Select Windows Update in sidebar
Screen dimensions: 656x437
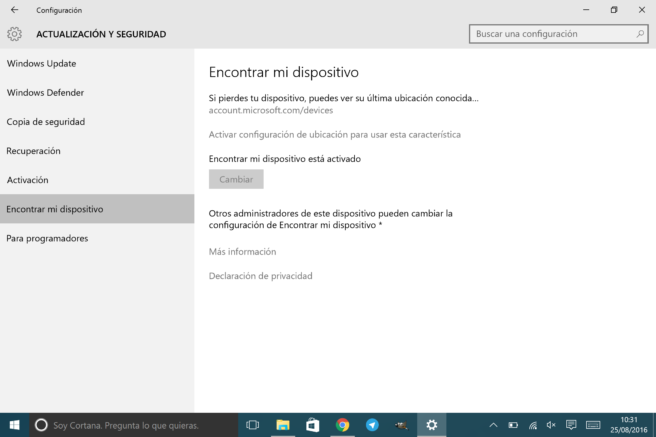pos(97,64)
